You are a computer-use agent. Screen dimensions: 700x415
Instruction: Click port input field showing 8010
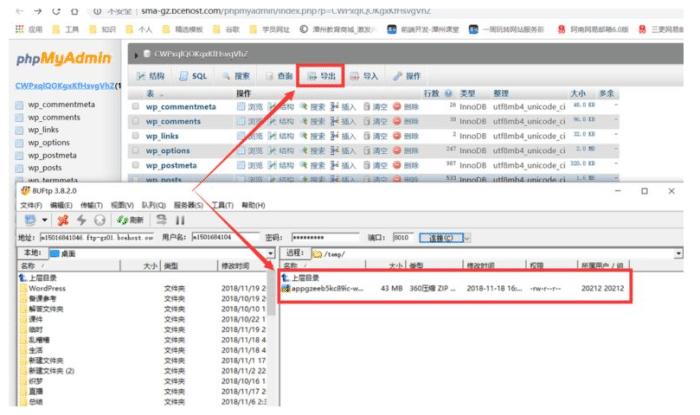click(403, 237)
